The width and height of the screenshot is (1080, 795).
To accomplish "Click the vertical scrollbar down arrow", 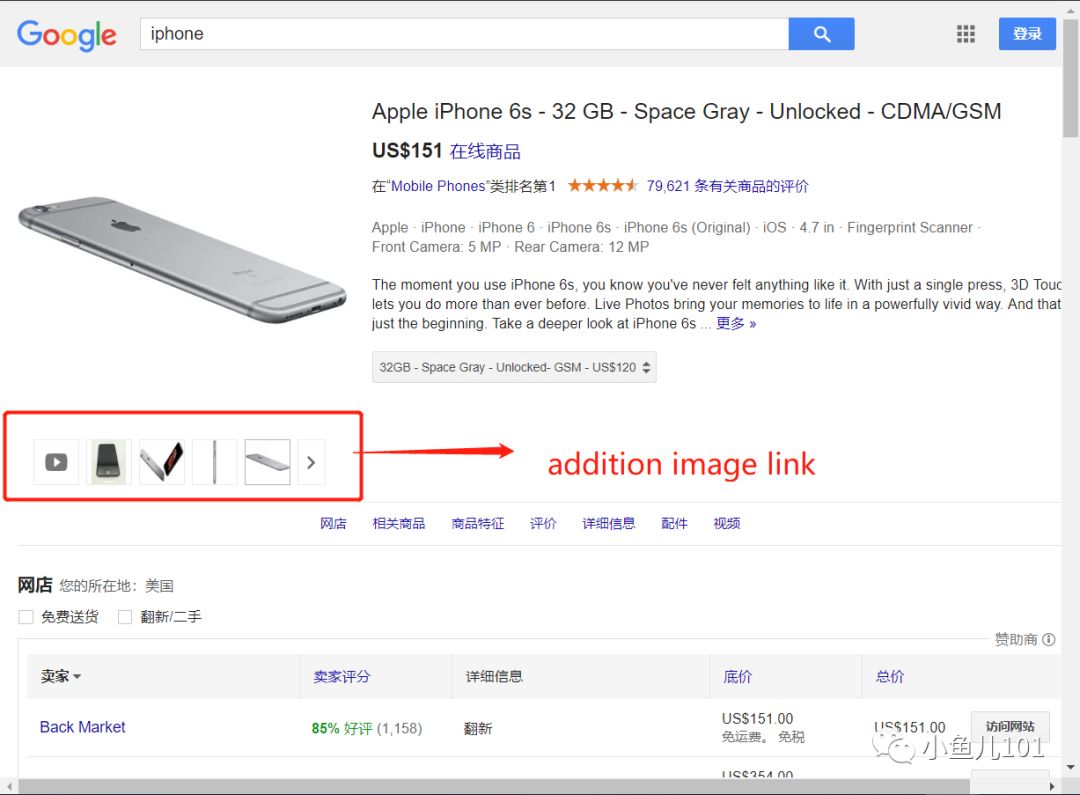I will [1070, 767].
